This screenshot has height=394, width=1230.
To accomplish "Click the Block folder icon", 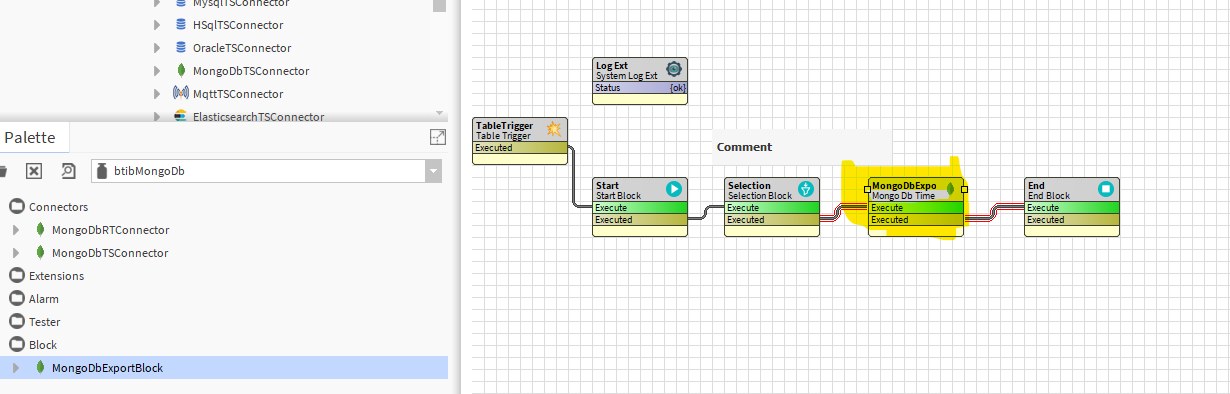I will 16,345.
